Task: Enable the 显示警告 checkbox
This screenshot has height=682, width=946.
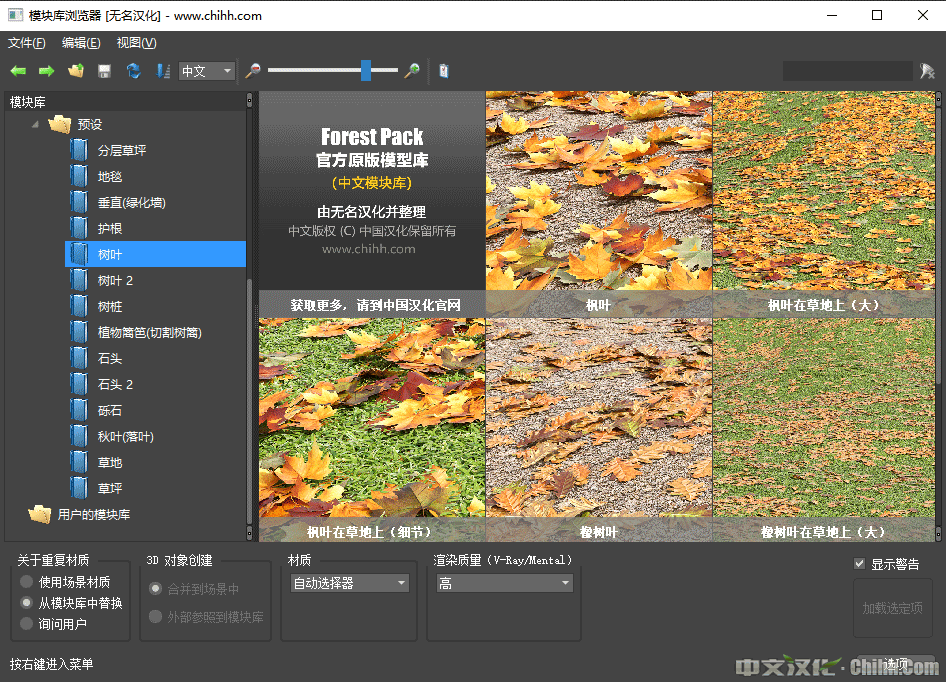Action: pos(859,564)
